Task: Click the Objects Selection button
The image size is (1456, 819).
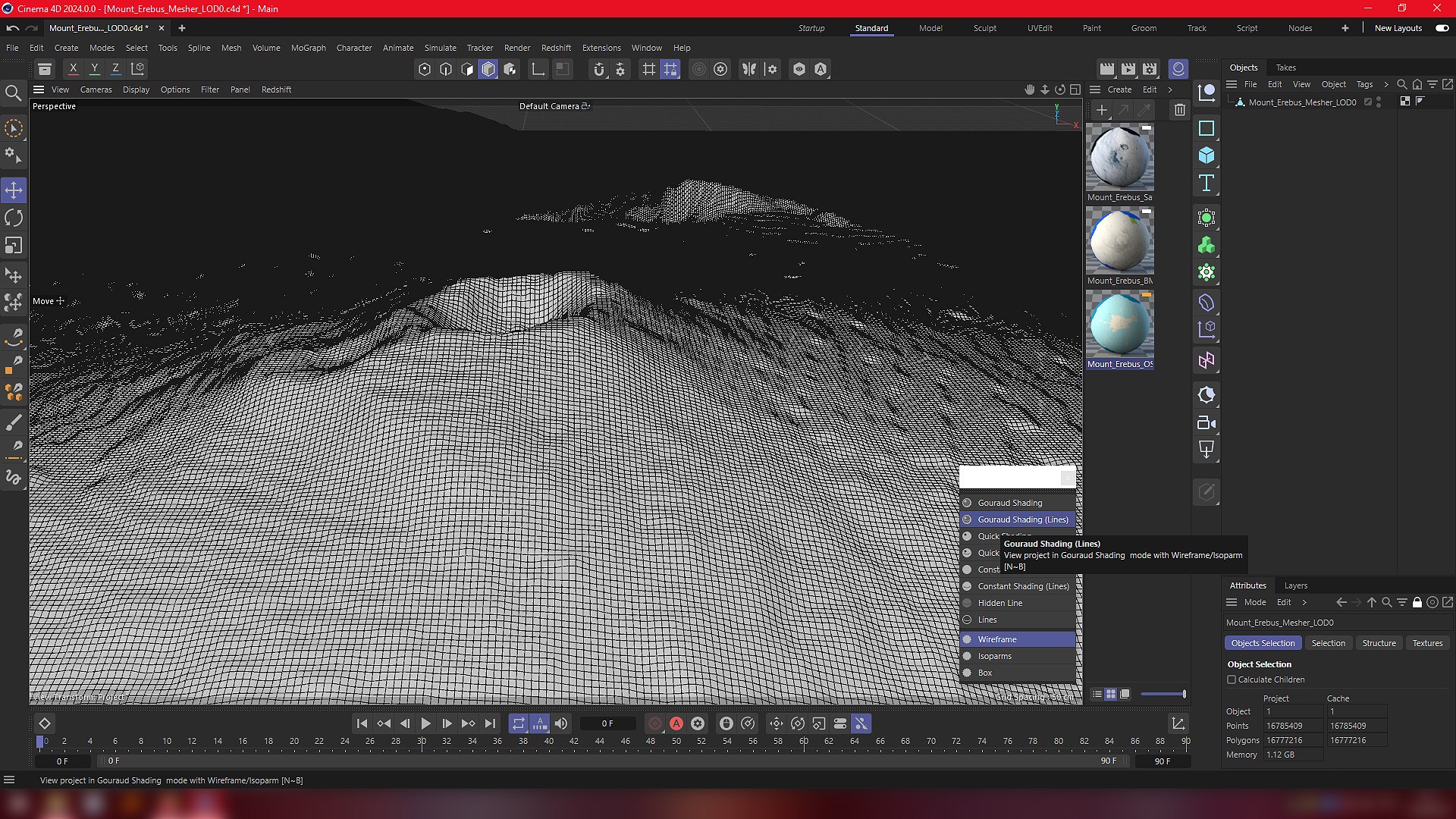Action: (x=1263, y=643)
